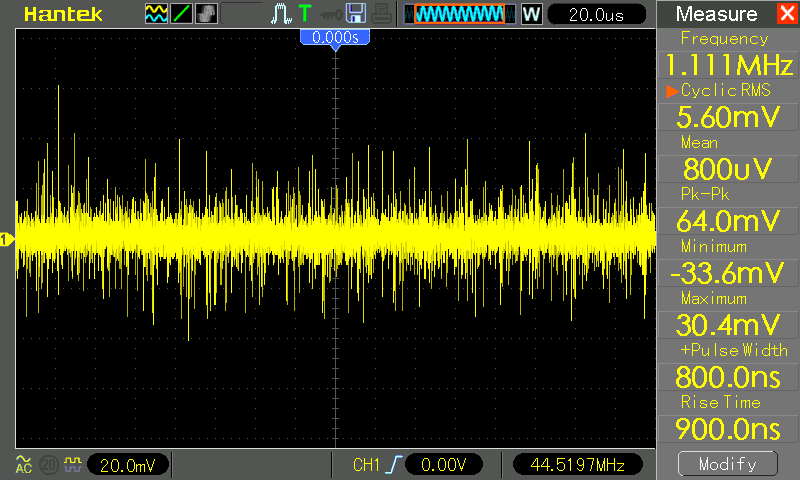Select the 20.0mV vertical scale readout
This screenshot has width=800, height=480.
(128, 465)
